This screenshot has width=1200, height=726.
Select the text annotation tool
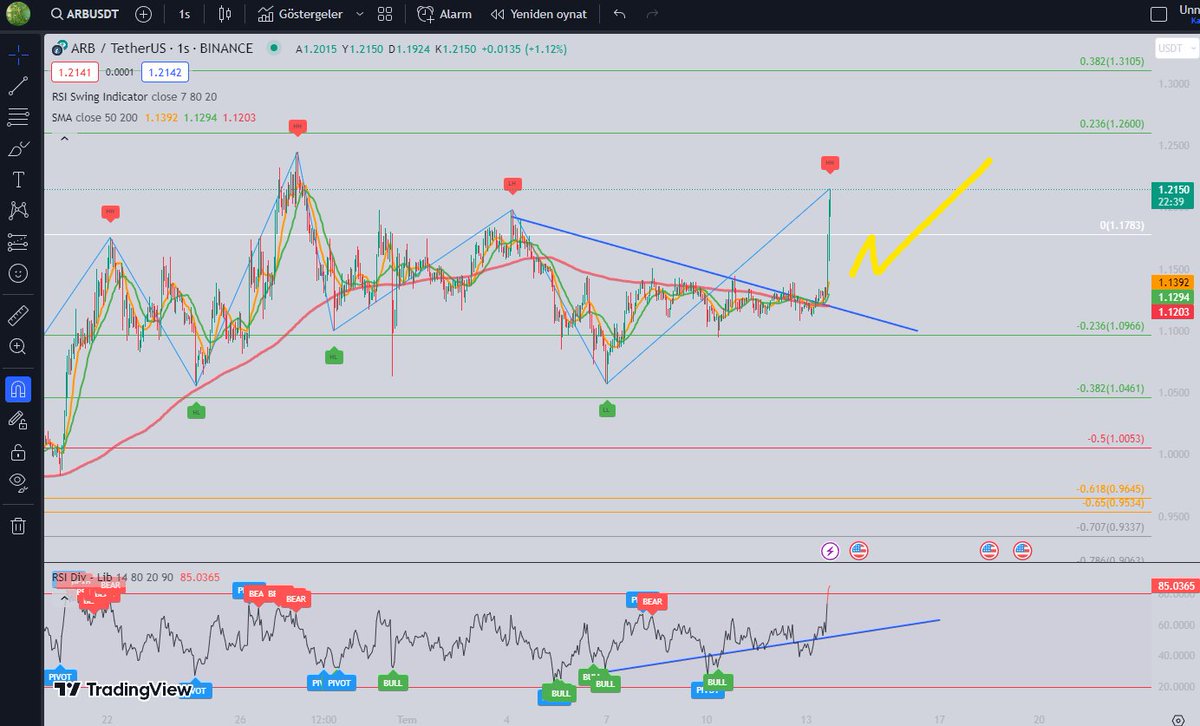18,180
